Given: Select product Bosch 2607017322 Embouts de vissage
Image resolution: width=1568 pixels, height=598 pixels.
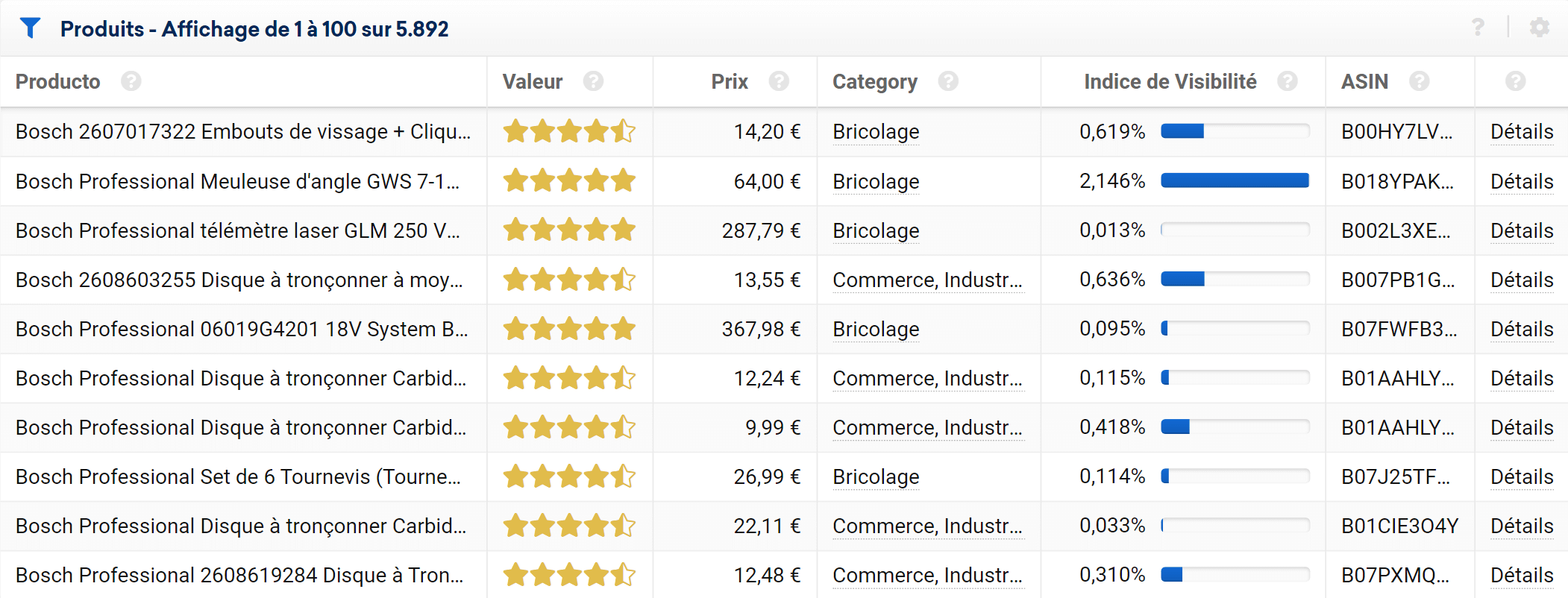Looking at the screenshot, I should 243,132.
